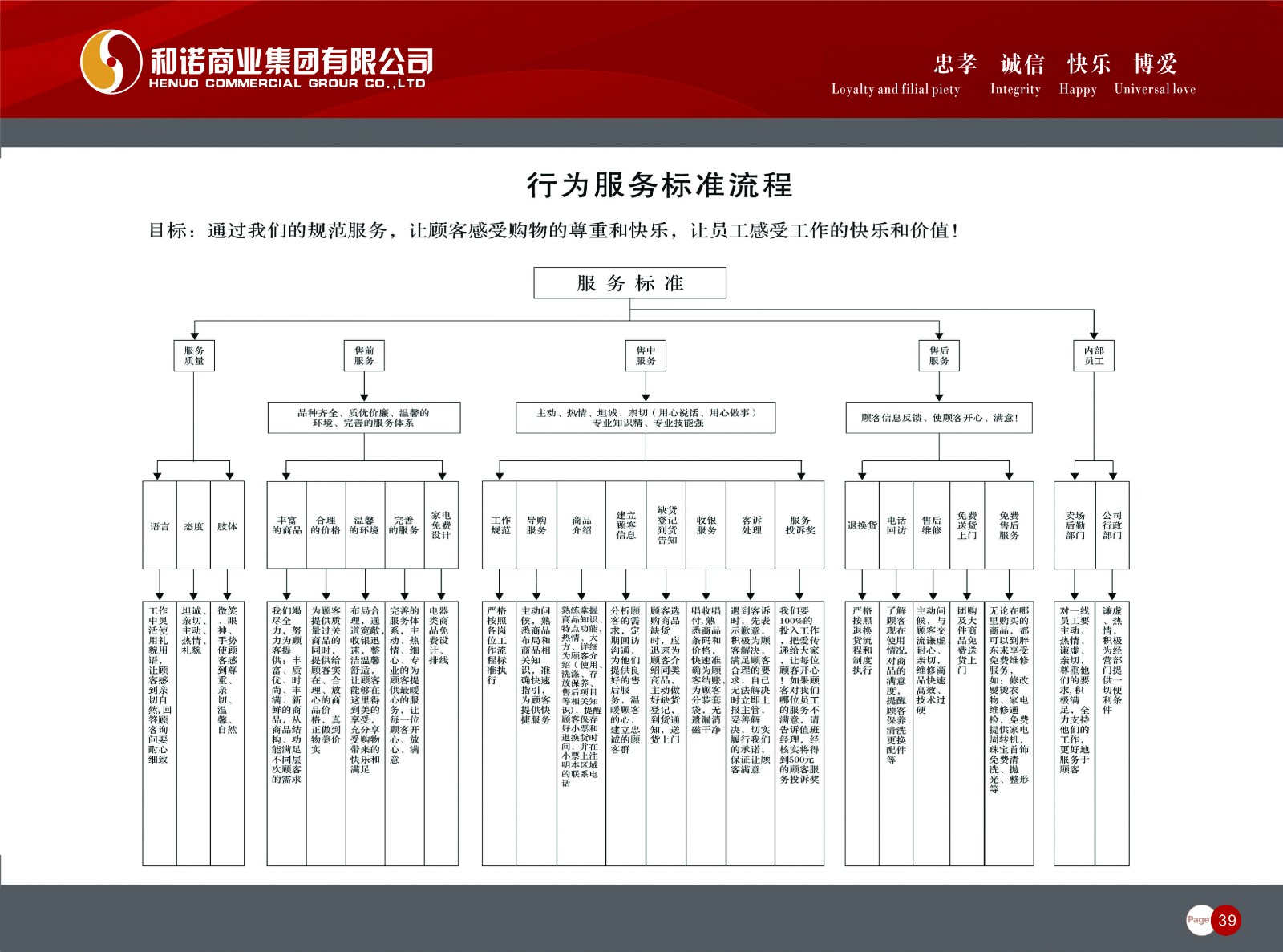Screen dimensions: 1283x952
Task: Click the 和诺商业集团有限公司 company name
Action: tap(292, 61)
